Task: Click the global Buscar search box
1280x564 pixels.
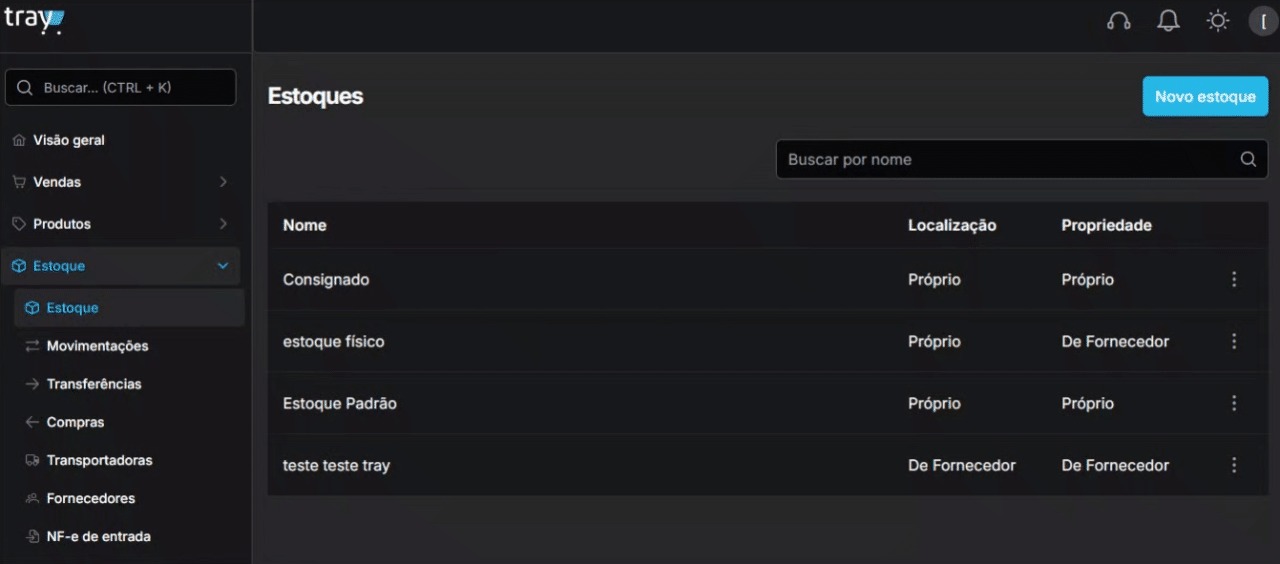Action: pos(121,87)
